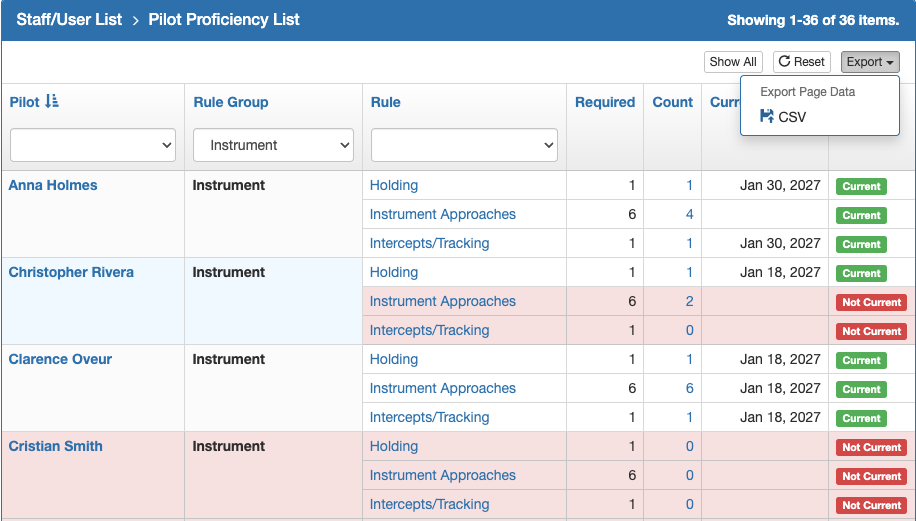The width and height of the screenshot is (916, 521).
Task: Sort by the Rule column header
Action: coord(386,102)
